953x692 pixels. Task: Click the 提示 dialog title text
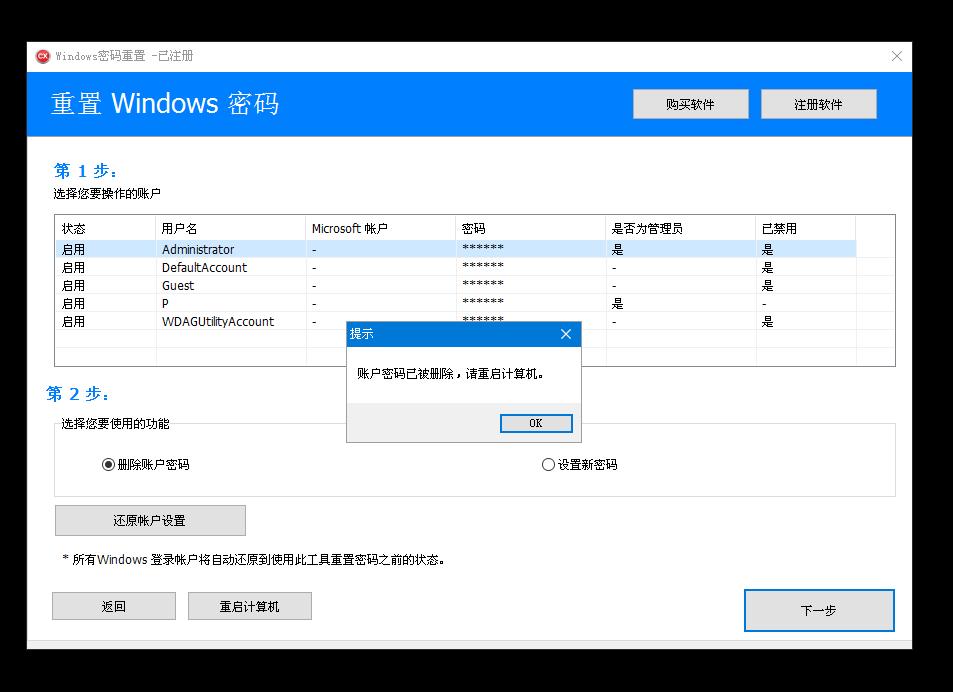click(x=362, y=334)
